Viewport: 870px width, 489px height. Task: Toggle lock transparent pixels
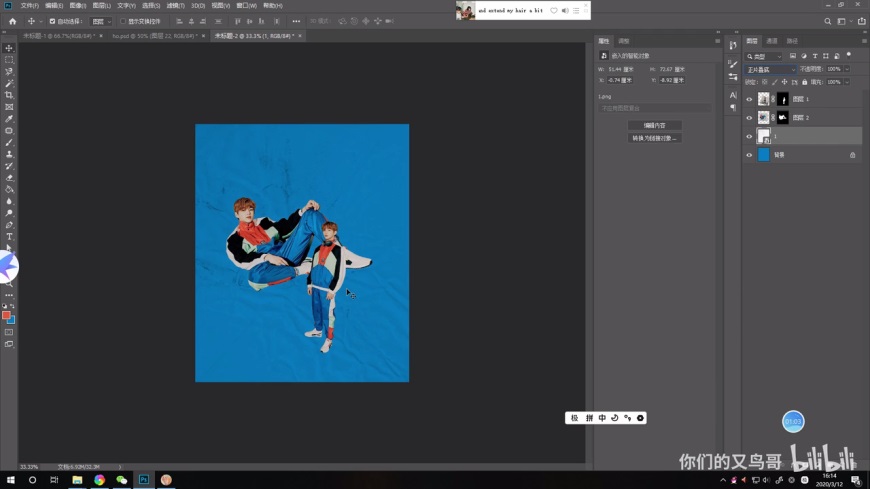[x=765, y=82]
